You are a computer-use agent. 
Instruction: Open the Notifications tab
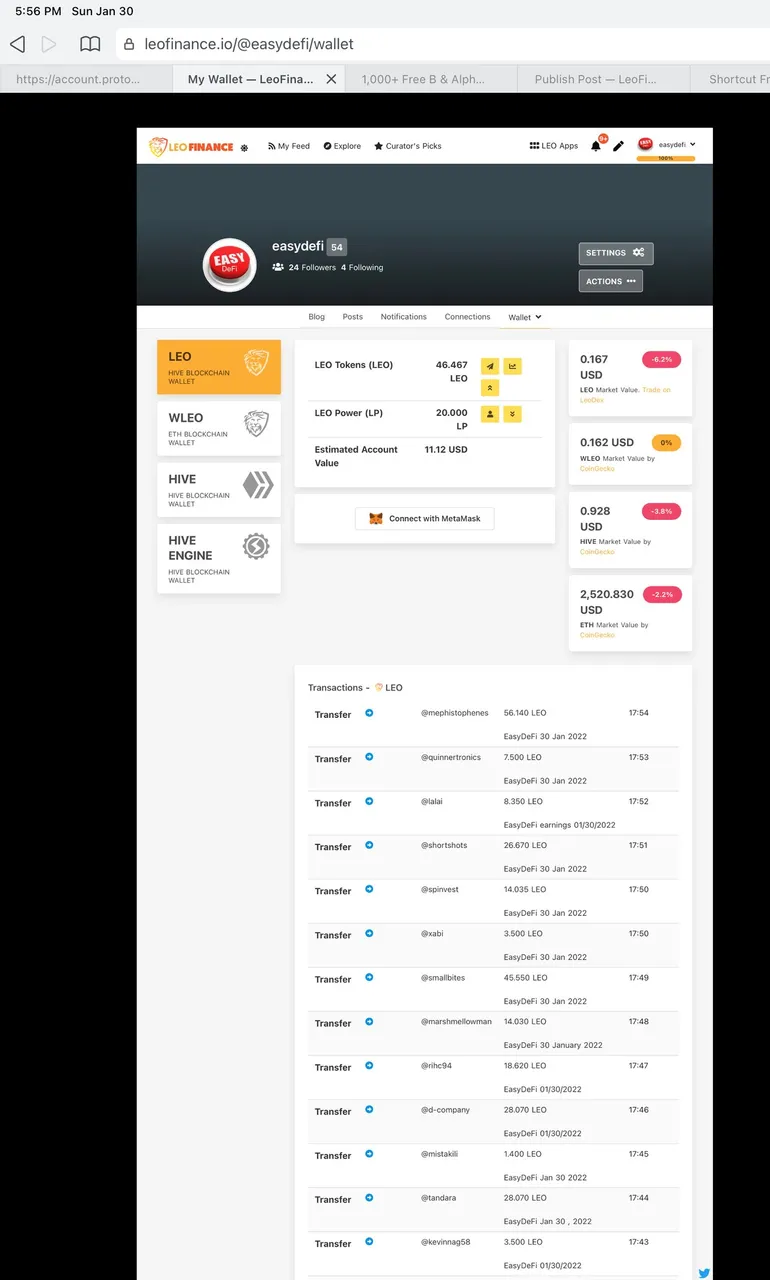(404, 317)
